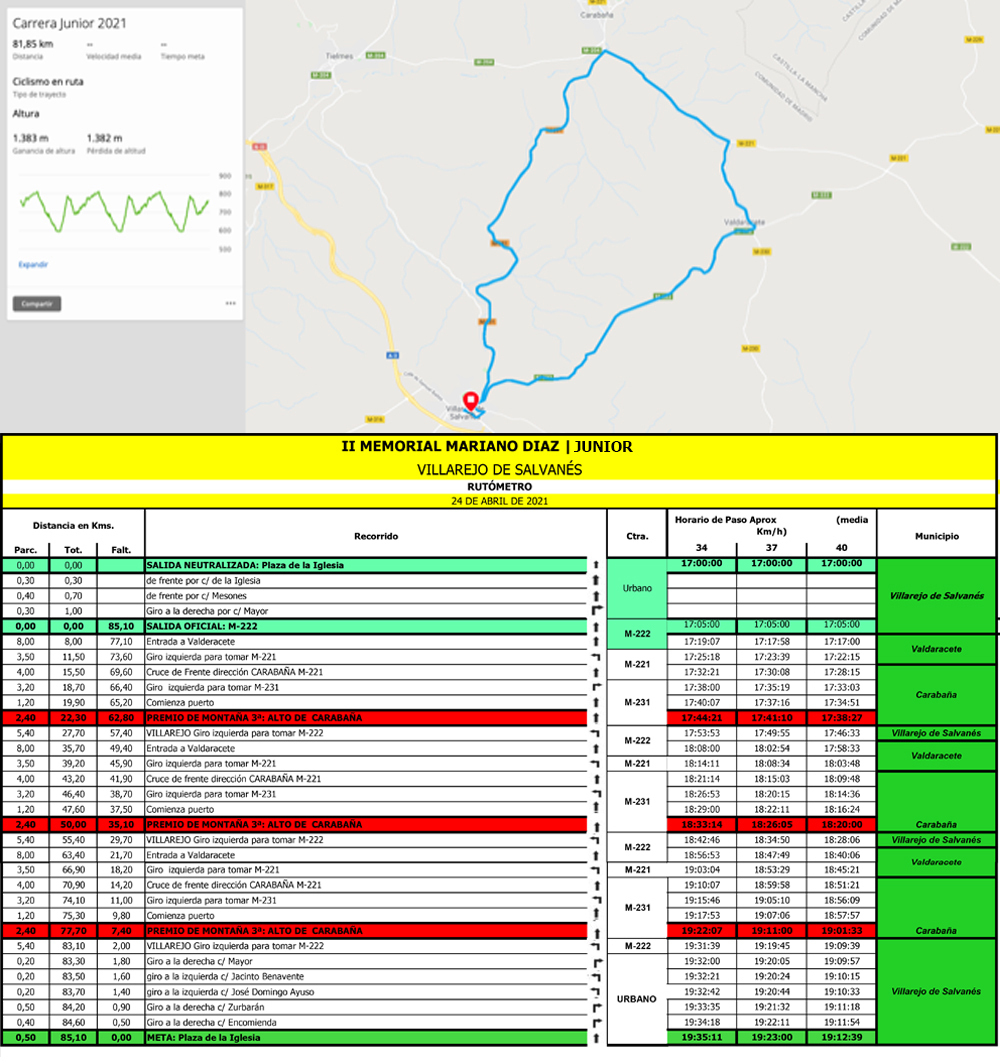Click the 'Municipio' column header
This screenshot has width=1000, height=1064.
(x=937, y=536)
